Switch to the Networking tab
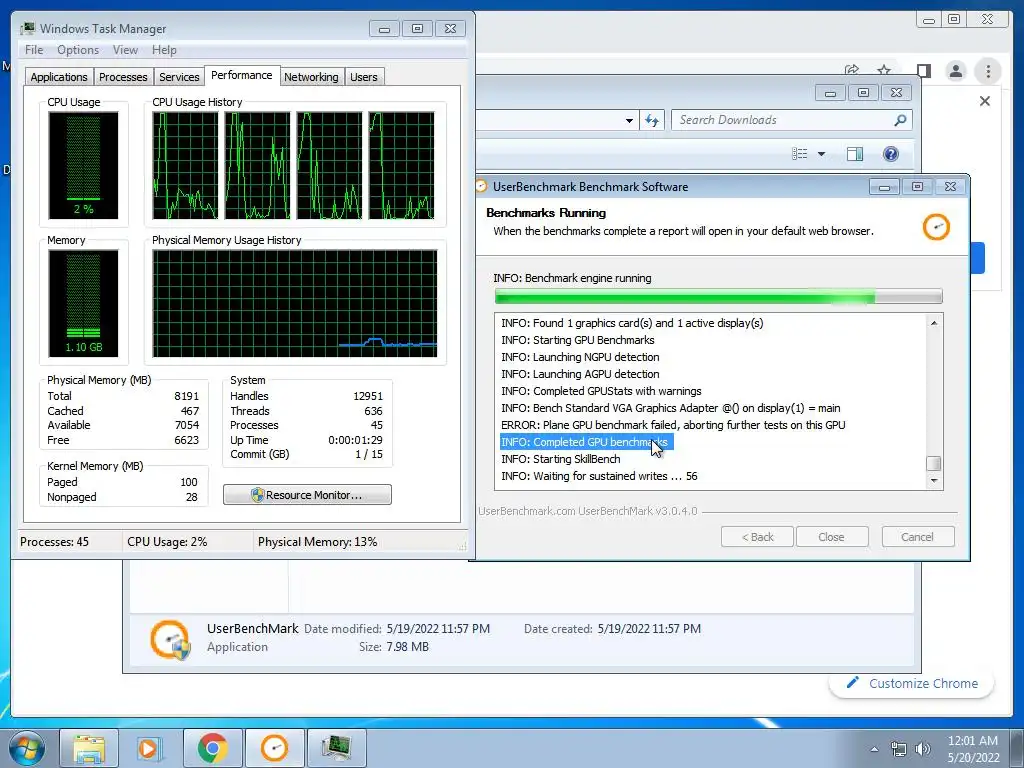Viewport: 1024px width, 768px height. click(x=312, y=77)
